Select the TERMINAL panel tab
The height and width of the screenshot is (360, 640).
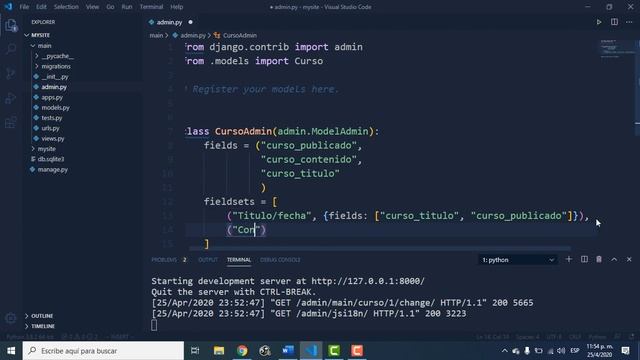239,260
